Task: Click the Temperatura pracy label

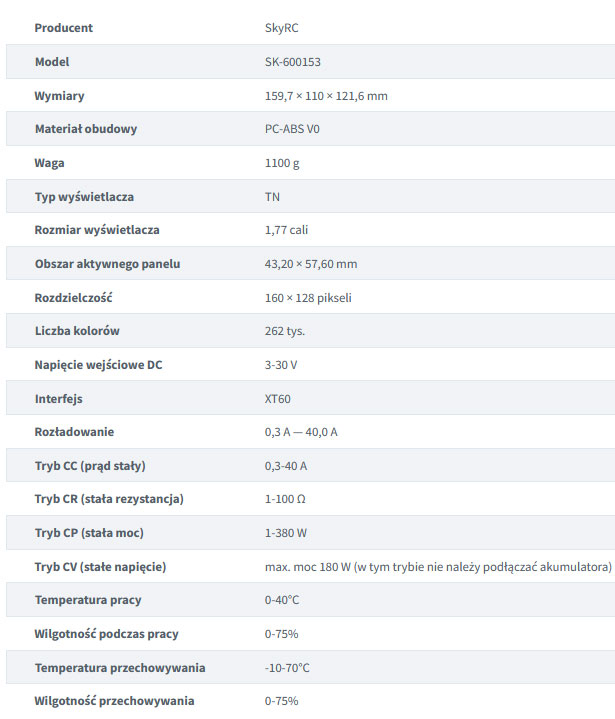Action: pyautogui.click(x=87, y=600)
